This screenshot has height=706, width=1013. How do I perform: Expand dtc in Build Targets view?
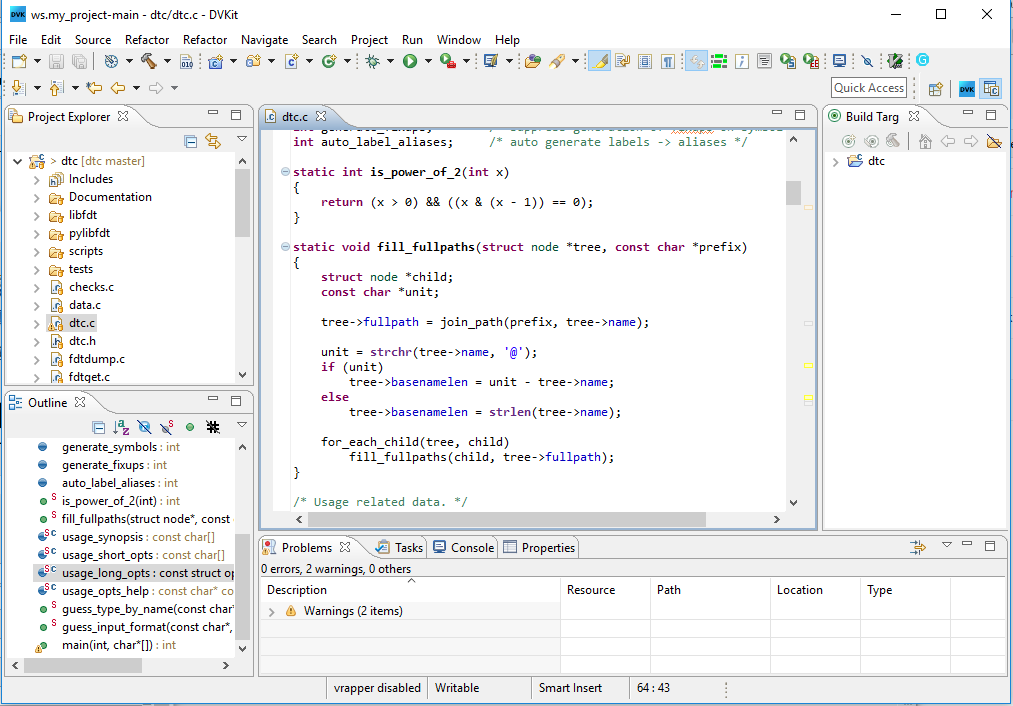835,162
